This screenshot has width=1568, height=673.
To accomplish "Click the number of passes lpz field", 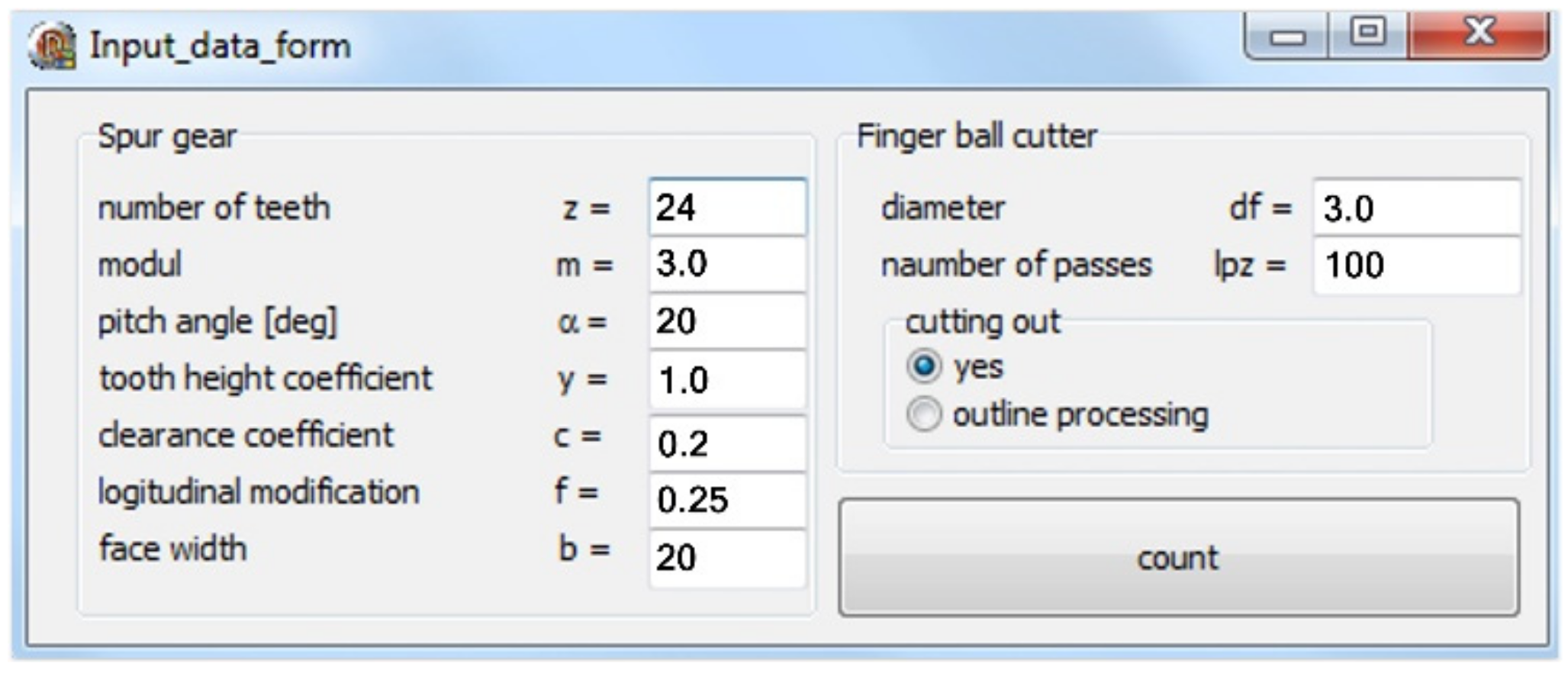I will pyautogui.click(x=1416, y=265).
